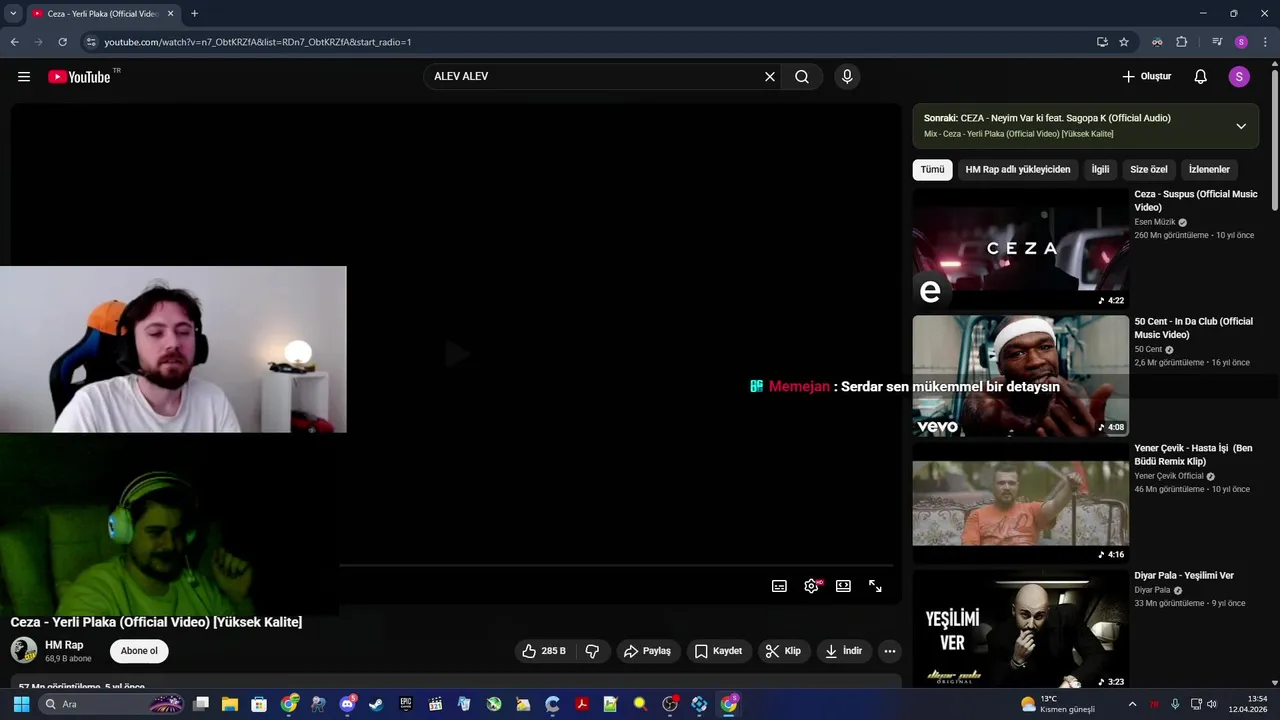This screenshot has height=720, width=1280.
Task: View site information icon in address bar
Action: [91, 42]
